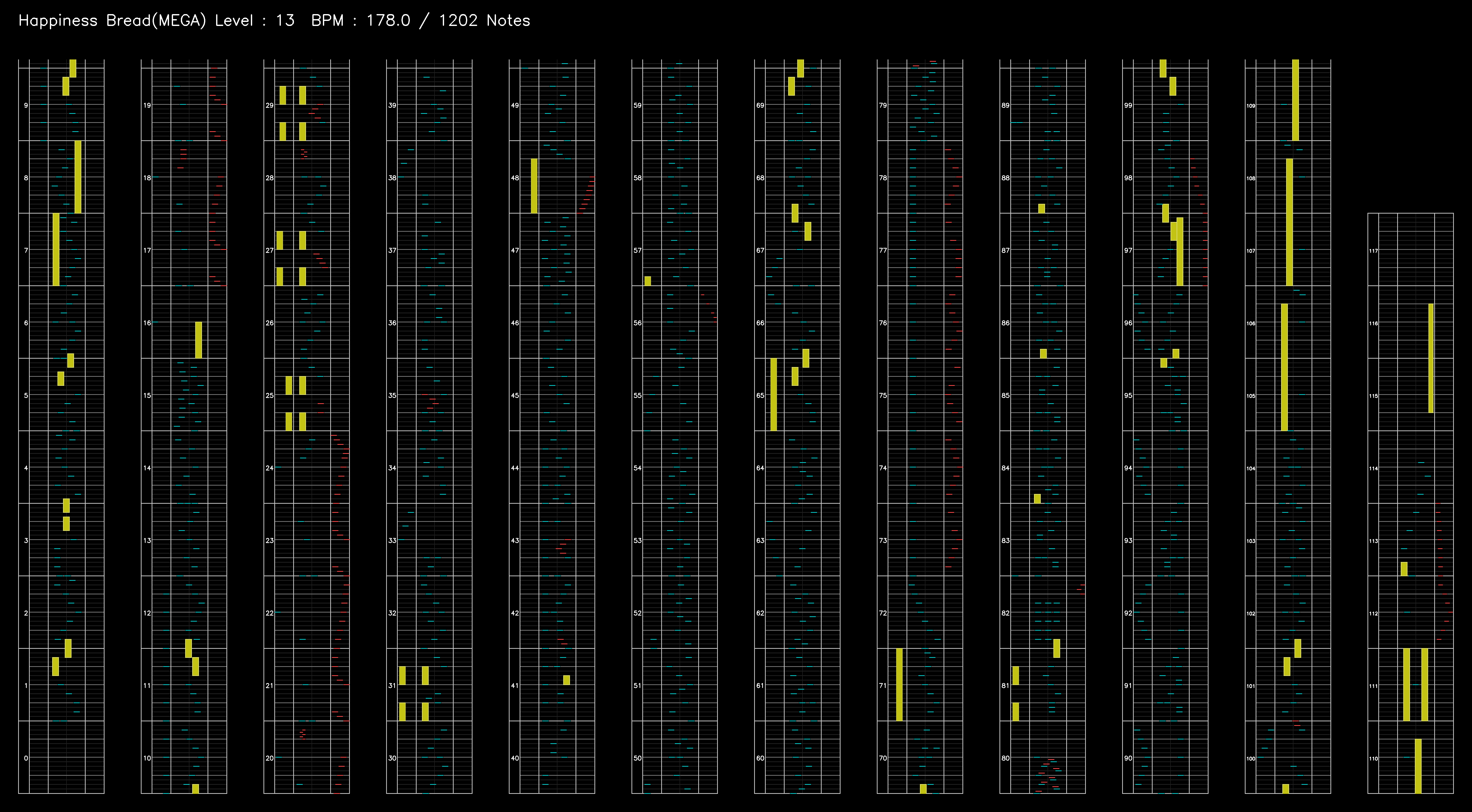Click measure number label 89

click(x=1006, y=105)
